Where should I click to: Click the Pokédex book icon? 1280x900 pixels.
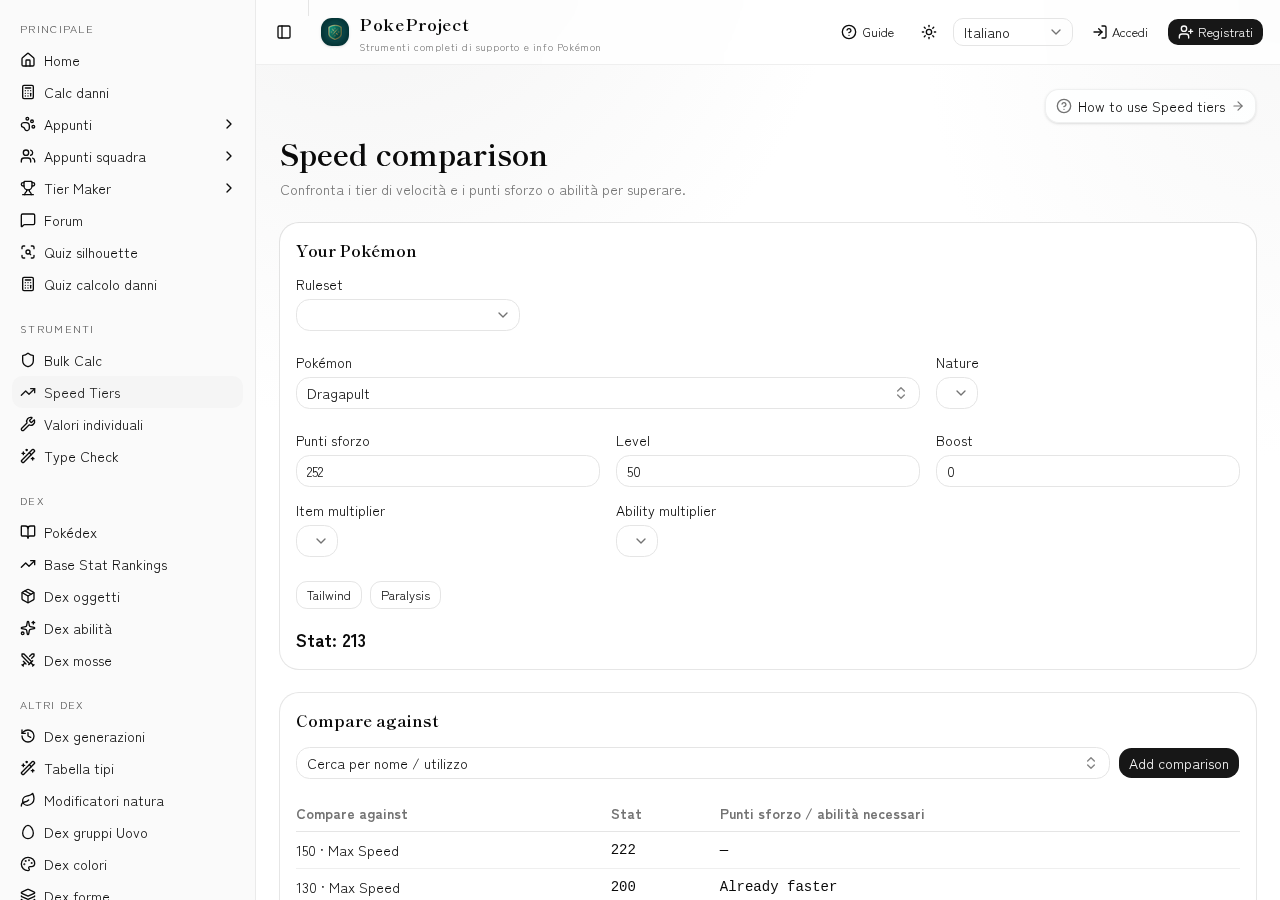(28, 533)
